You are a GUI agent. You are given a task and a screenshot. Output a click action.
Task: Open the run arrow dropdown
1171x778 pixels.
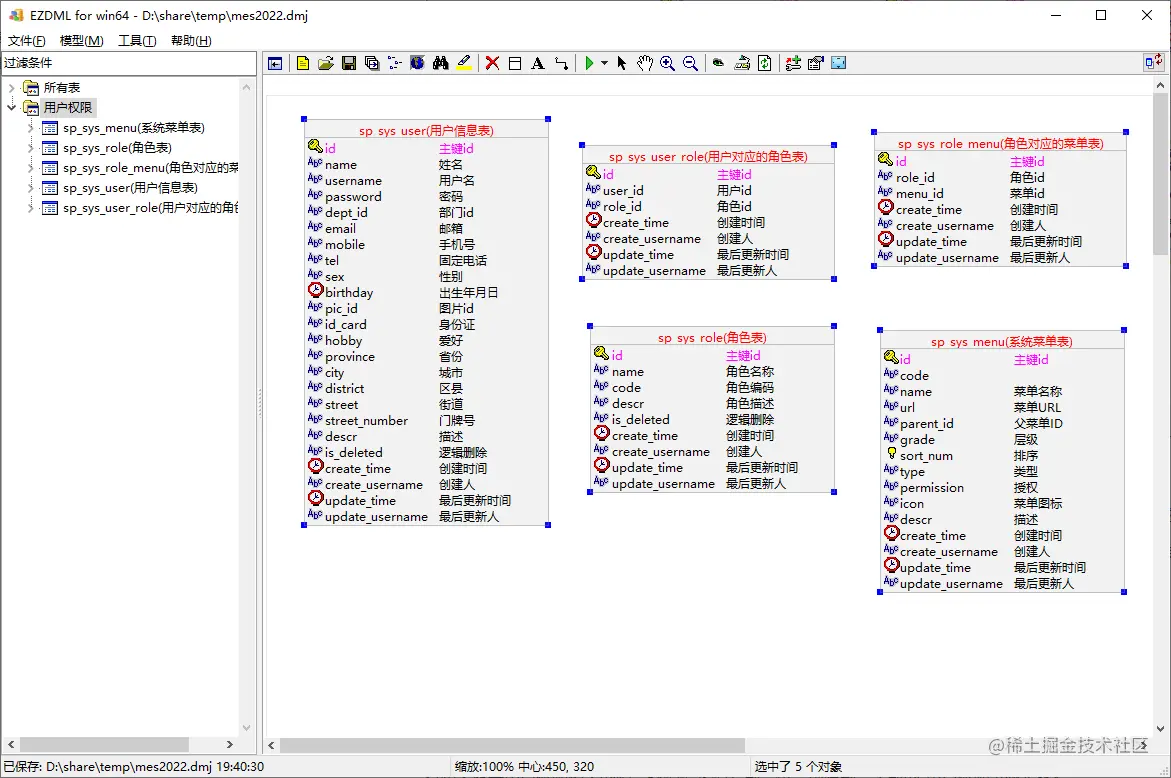(x=604, y=63)
